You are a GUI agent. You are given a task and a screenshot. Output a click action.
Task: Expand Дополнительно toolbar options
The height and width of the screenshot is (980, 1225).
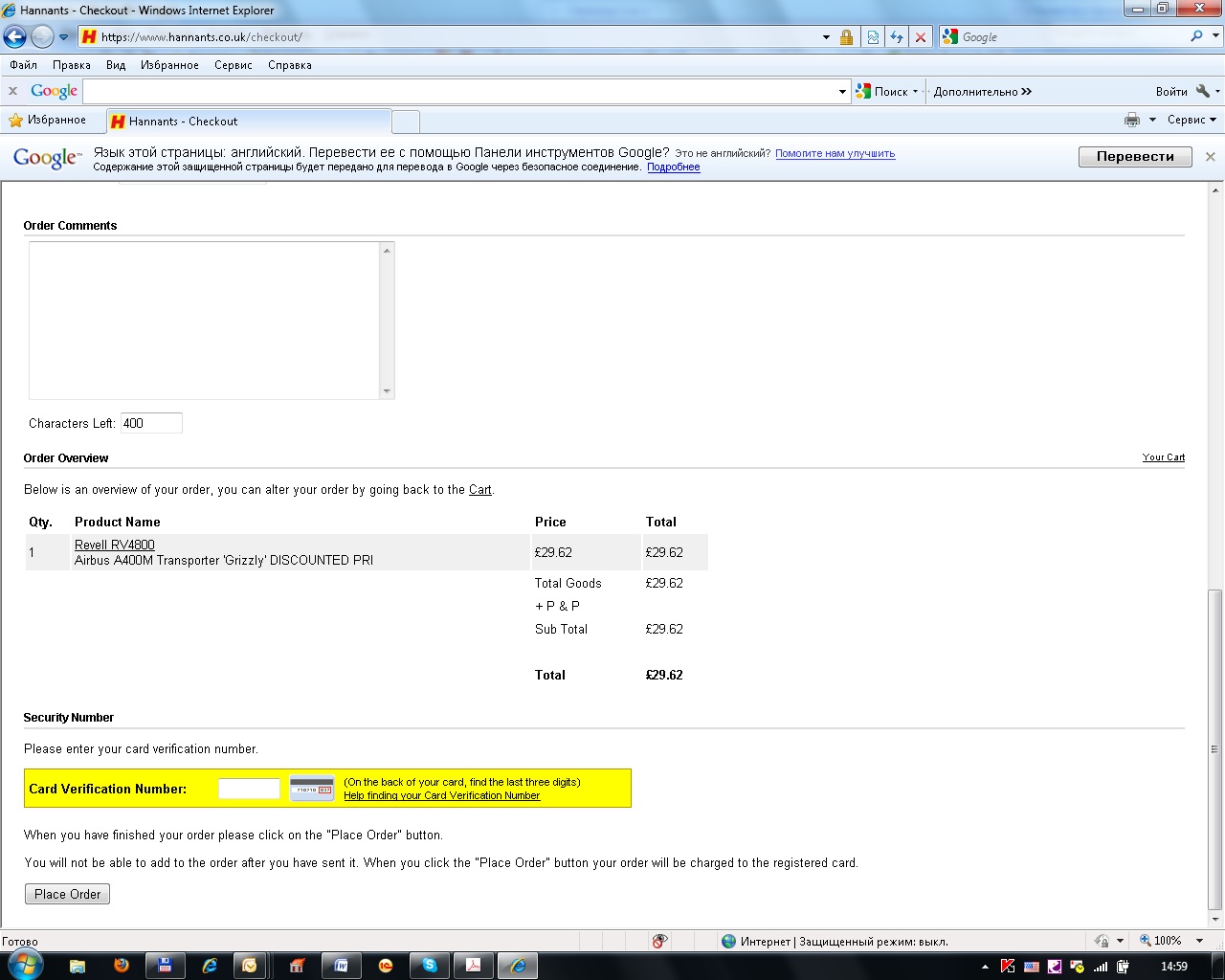pos(983,92)
